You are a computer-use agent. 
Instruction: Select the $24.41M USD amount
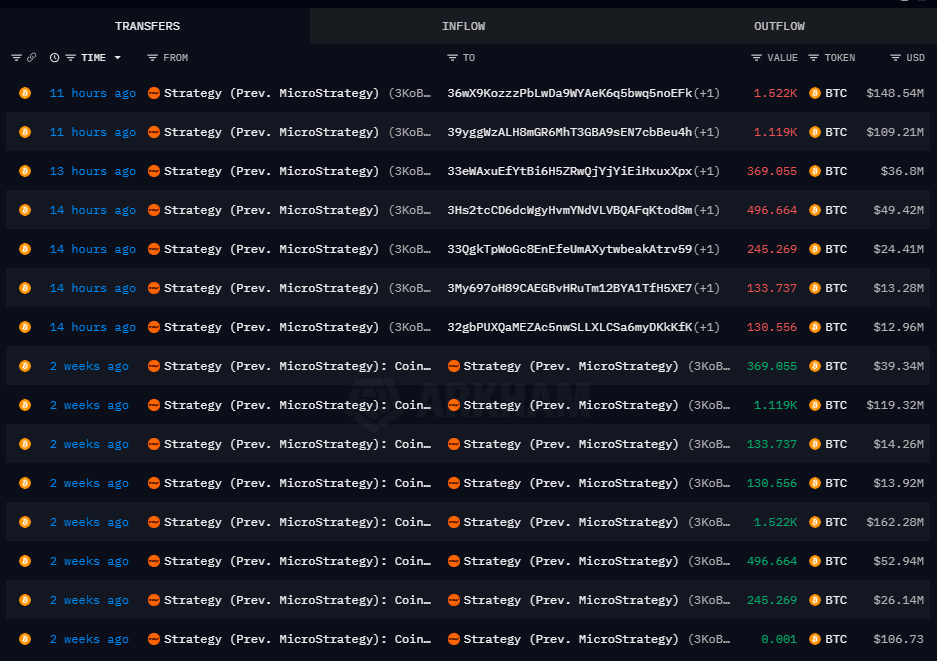pos(898,249)
